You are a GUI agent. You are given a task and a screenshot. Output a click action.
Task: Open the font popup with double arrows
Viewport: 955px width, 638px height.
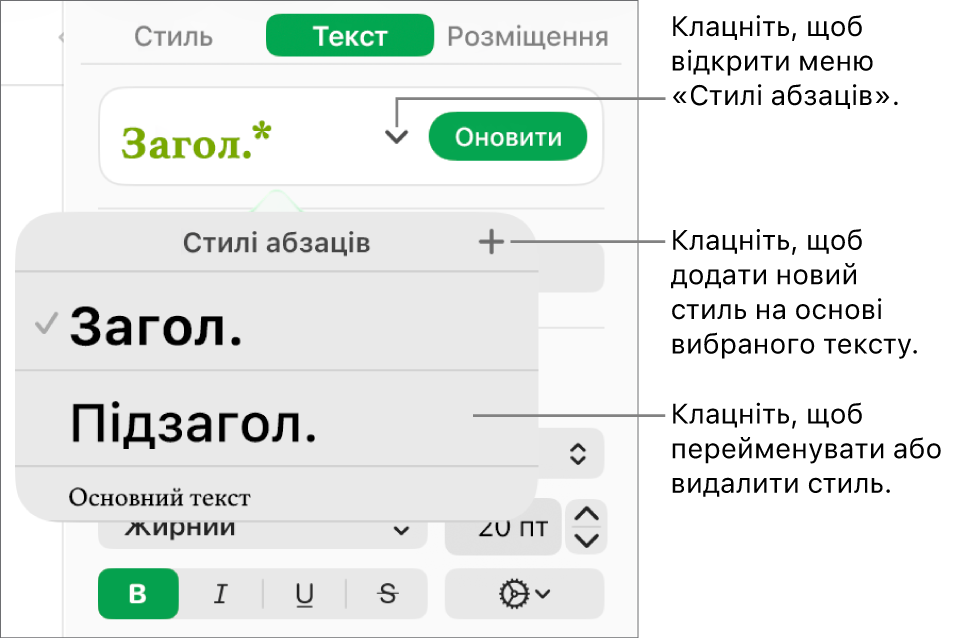577,454
